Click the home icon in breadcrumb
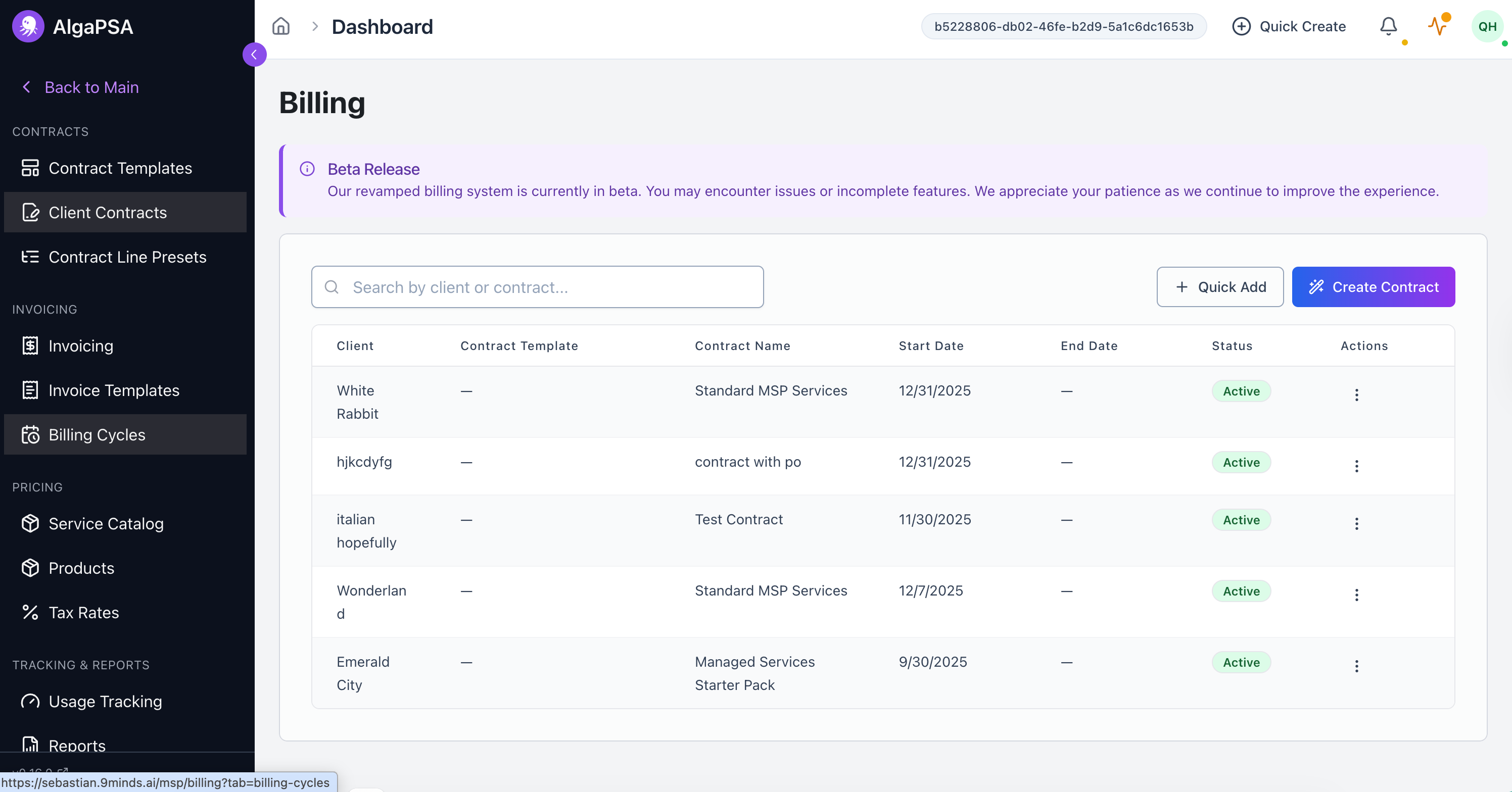The image size is (1512, 792). pyautogui.click(x=280, y=26)
